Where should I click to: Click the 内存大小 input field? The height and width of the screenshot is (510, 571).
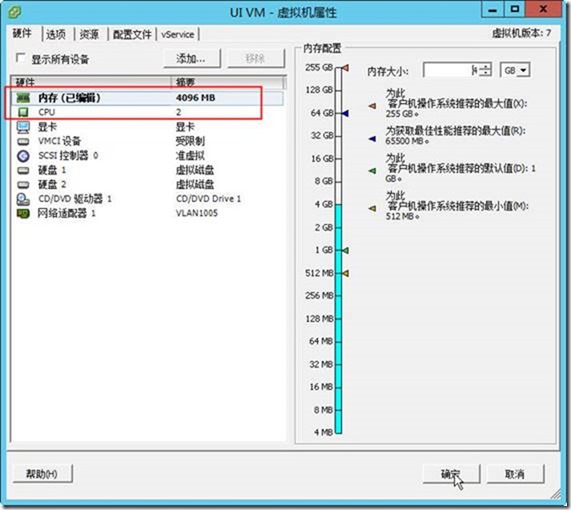[x=450, y=70]
